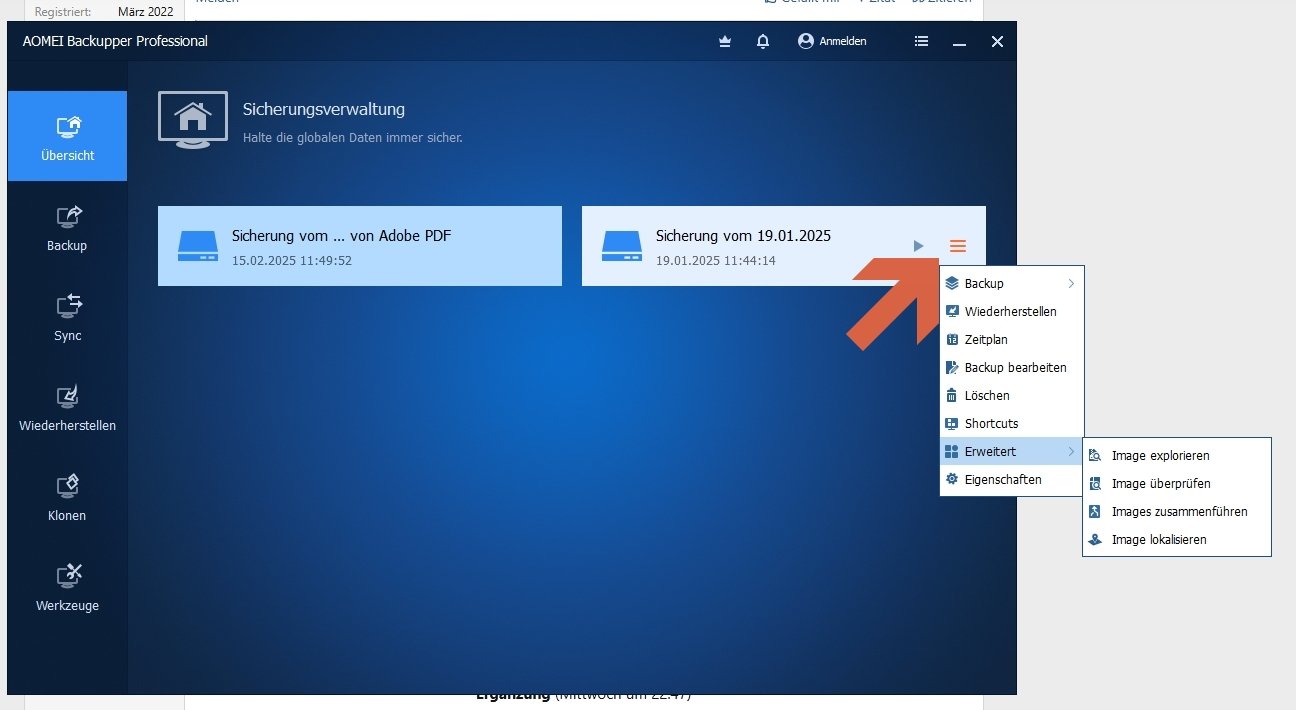Click Shortcuts in the context menu
Image resolution: width=1296 pixels, height=710 pixels.
point(1012,424)
